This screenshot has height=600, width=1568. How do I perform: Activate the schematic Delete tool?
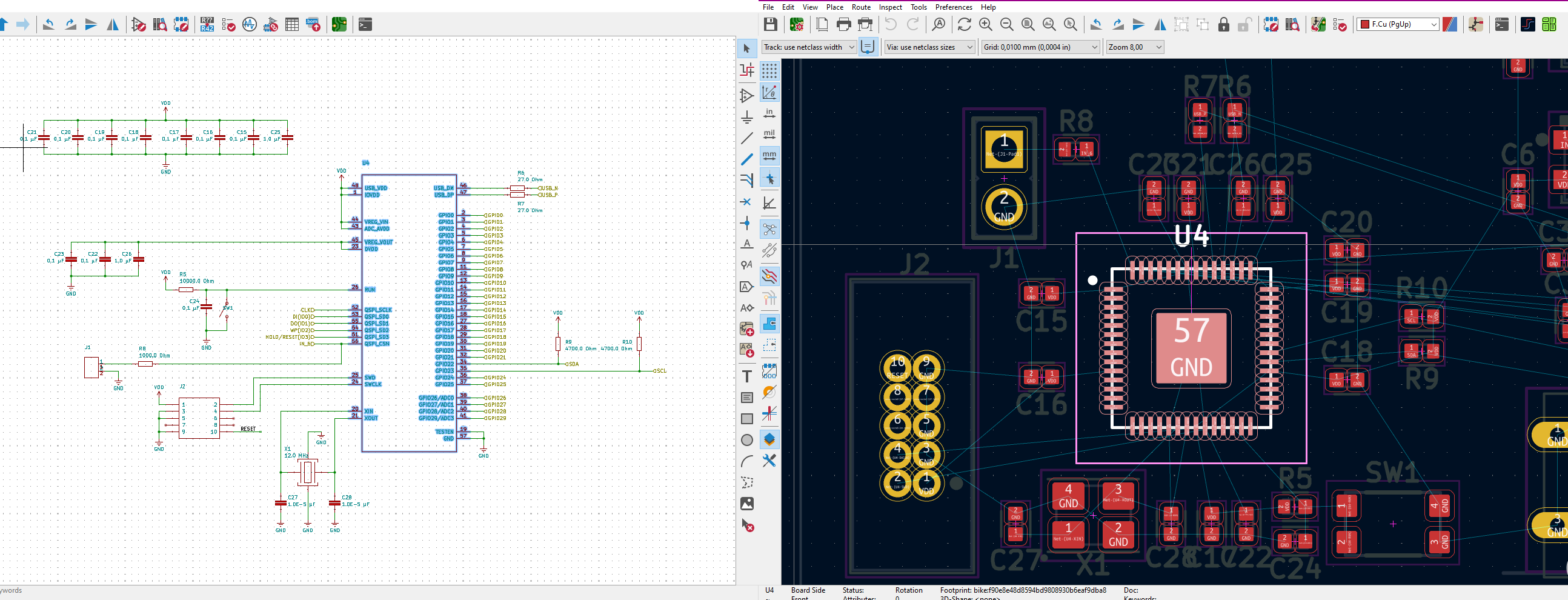pyautogui.click(x=747, y=525)
